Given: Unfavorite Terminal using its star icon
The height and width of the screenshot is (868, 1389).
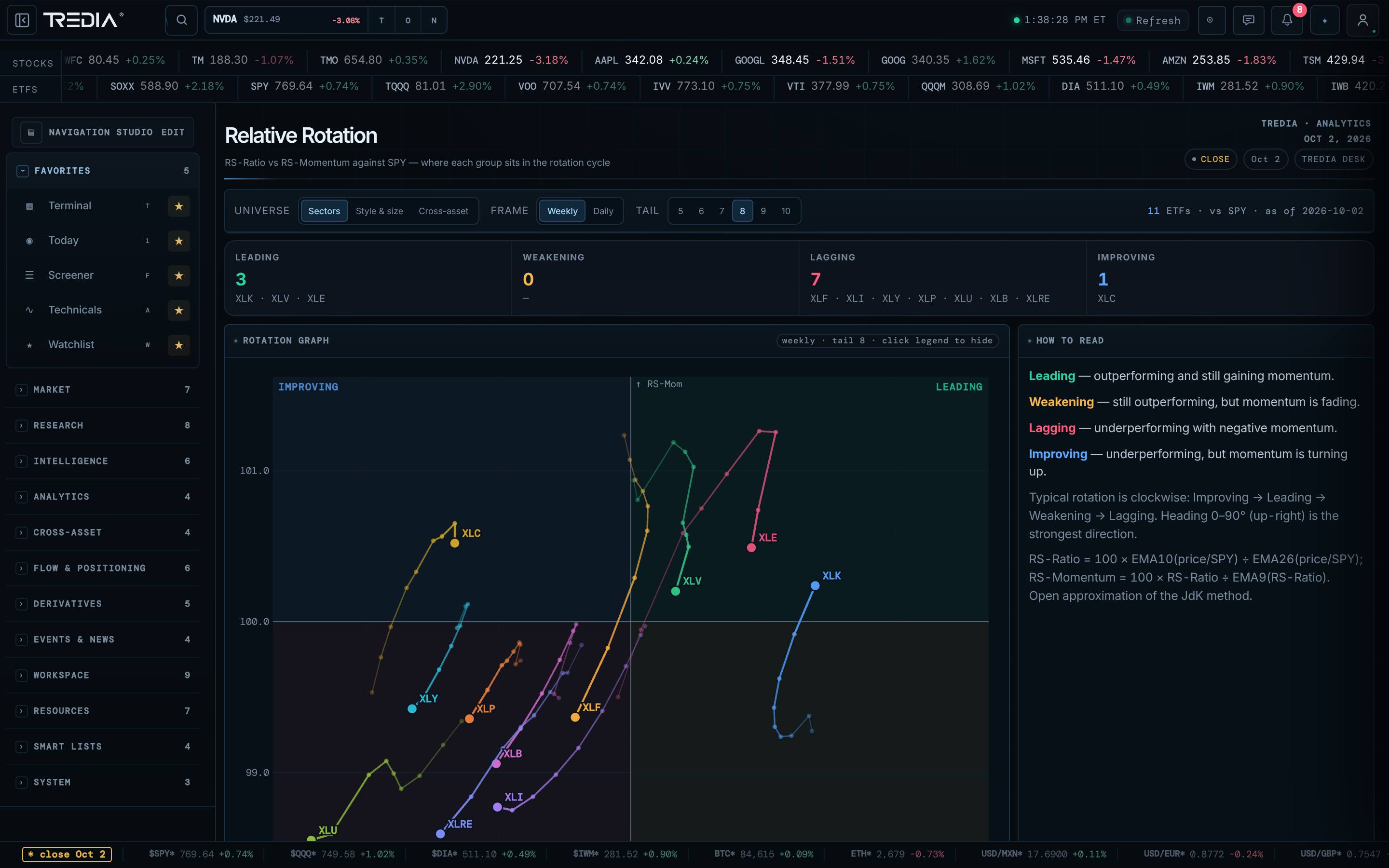Looking at the screenshot, I should 178,206.
